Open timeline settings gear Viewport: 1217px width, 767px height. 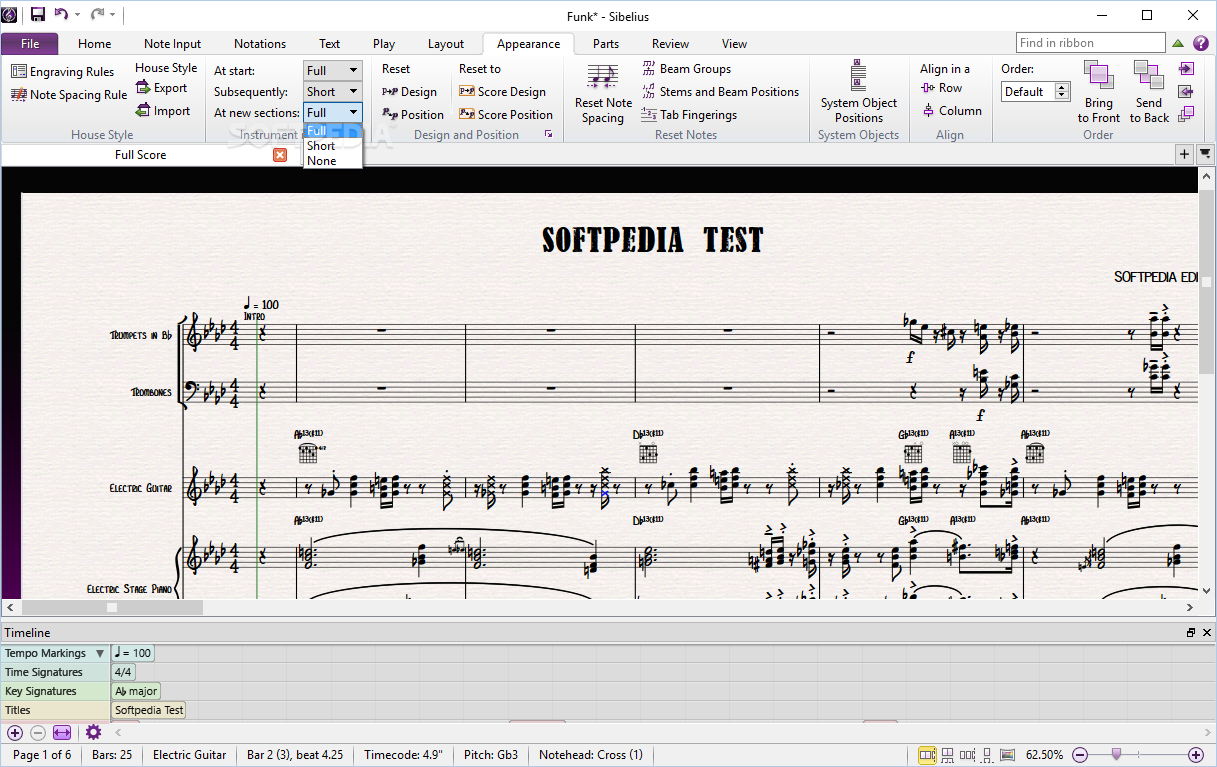93,733
